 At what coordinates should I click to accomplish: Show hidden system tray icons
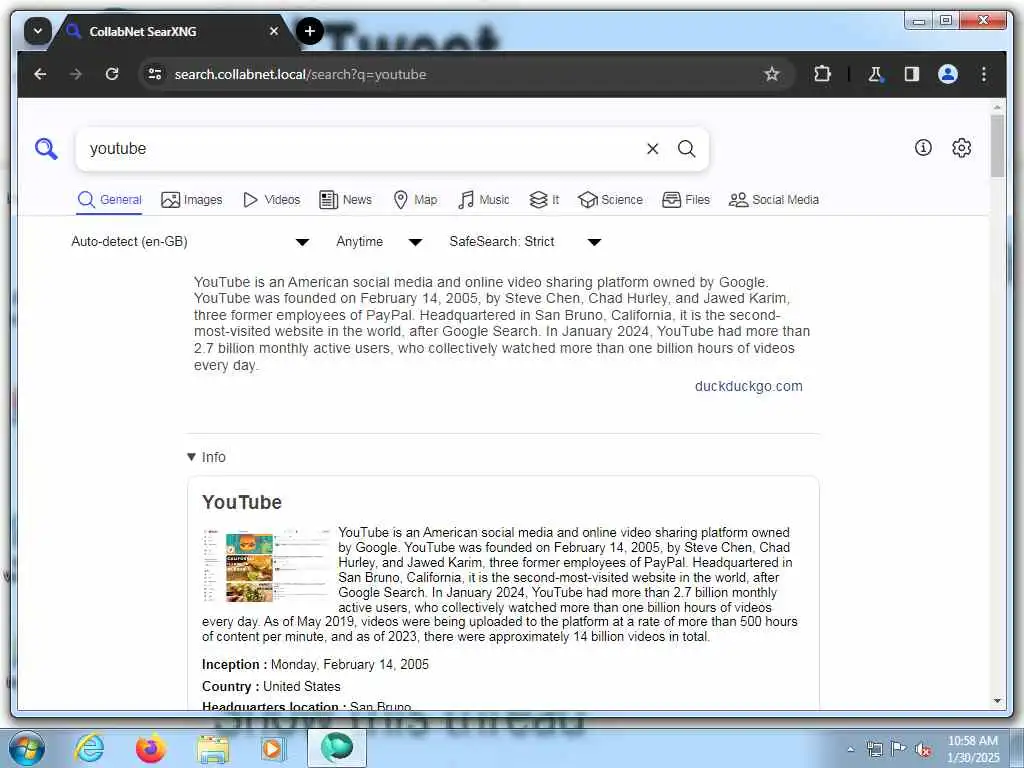850,749
